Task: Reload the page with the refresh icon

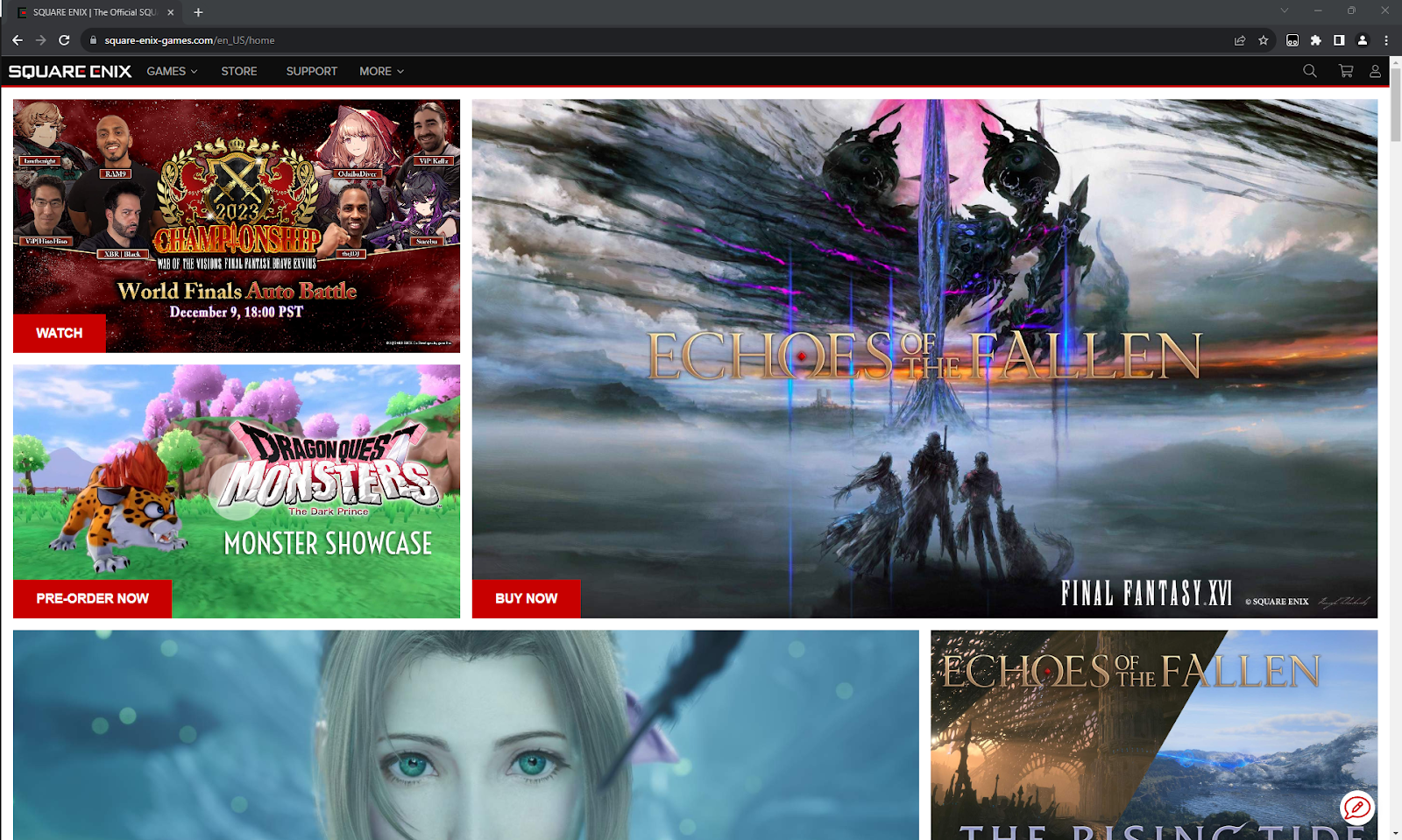Action: [x=64, y=40]
